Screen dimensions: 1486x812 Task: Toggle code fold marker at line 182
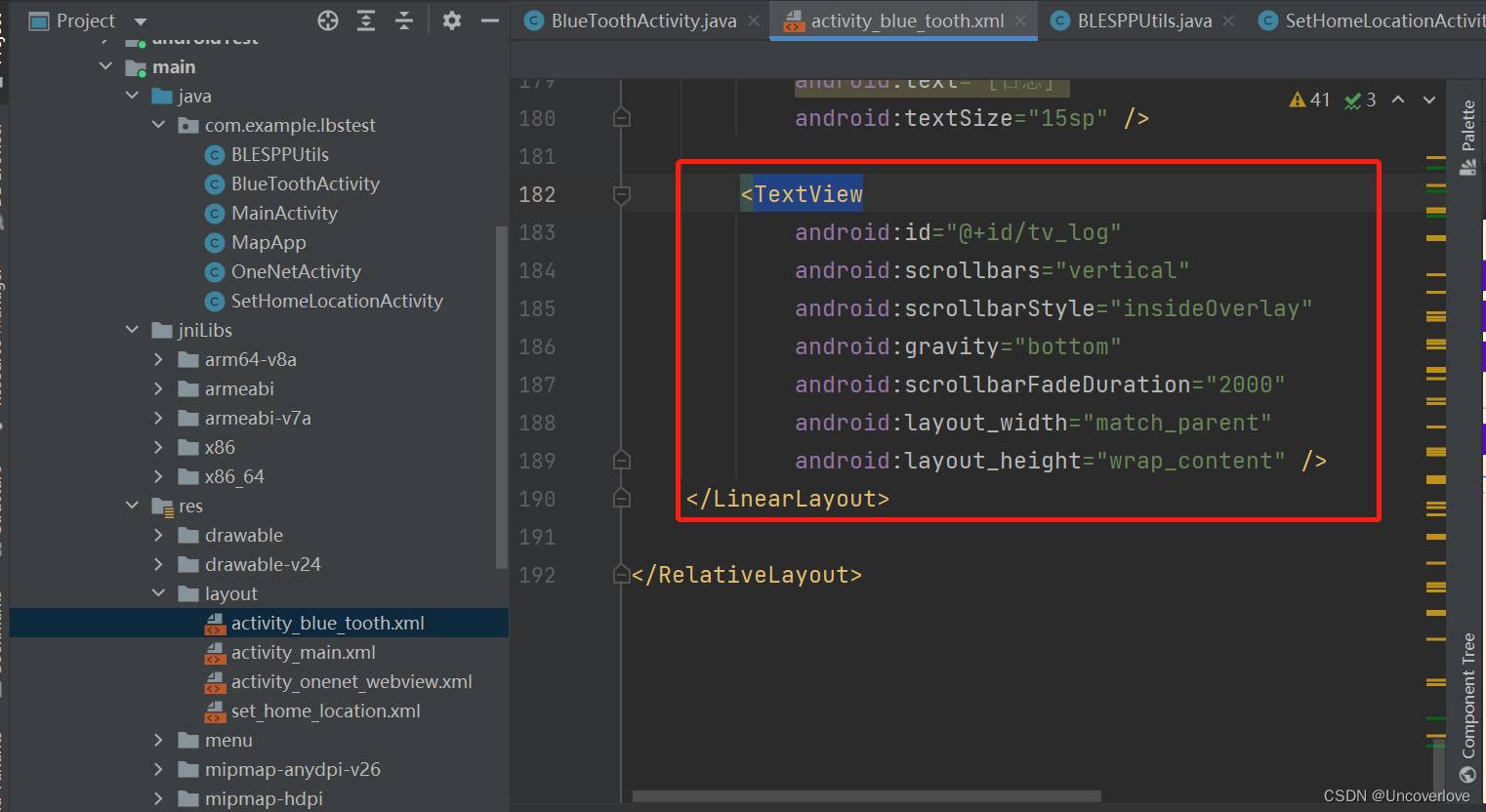(x=621, y=194)
